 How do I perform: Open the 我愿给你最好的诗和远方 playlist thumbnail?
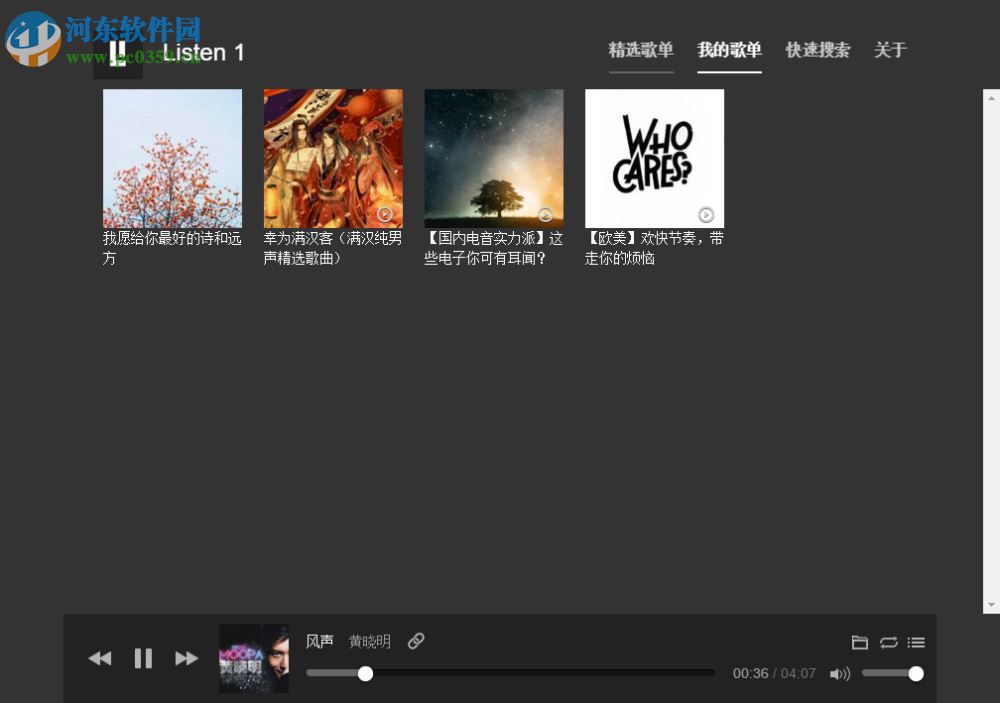pyautogui.click(x=172, y=158)
